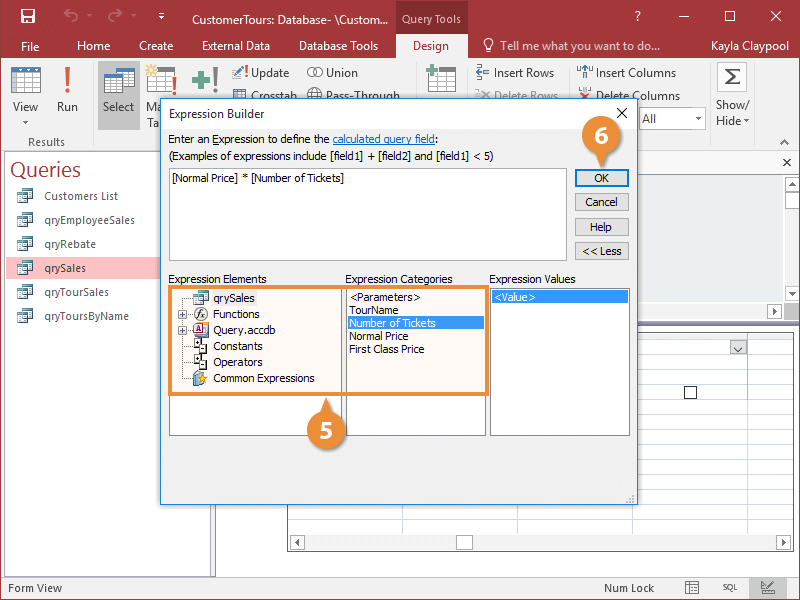Open the Show/Hide dropdown
This screenshot has height=600, width=800.
[x=732, y=113]
